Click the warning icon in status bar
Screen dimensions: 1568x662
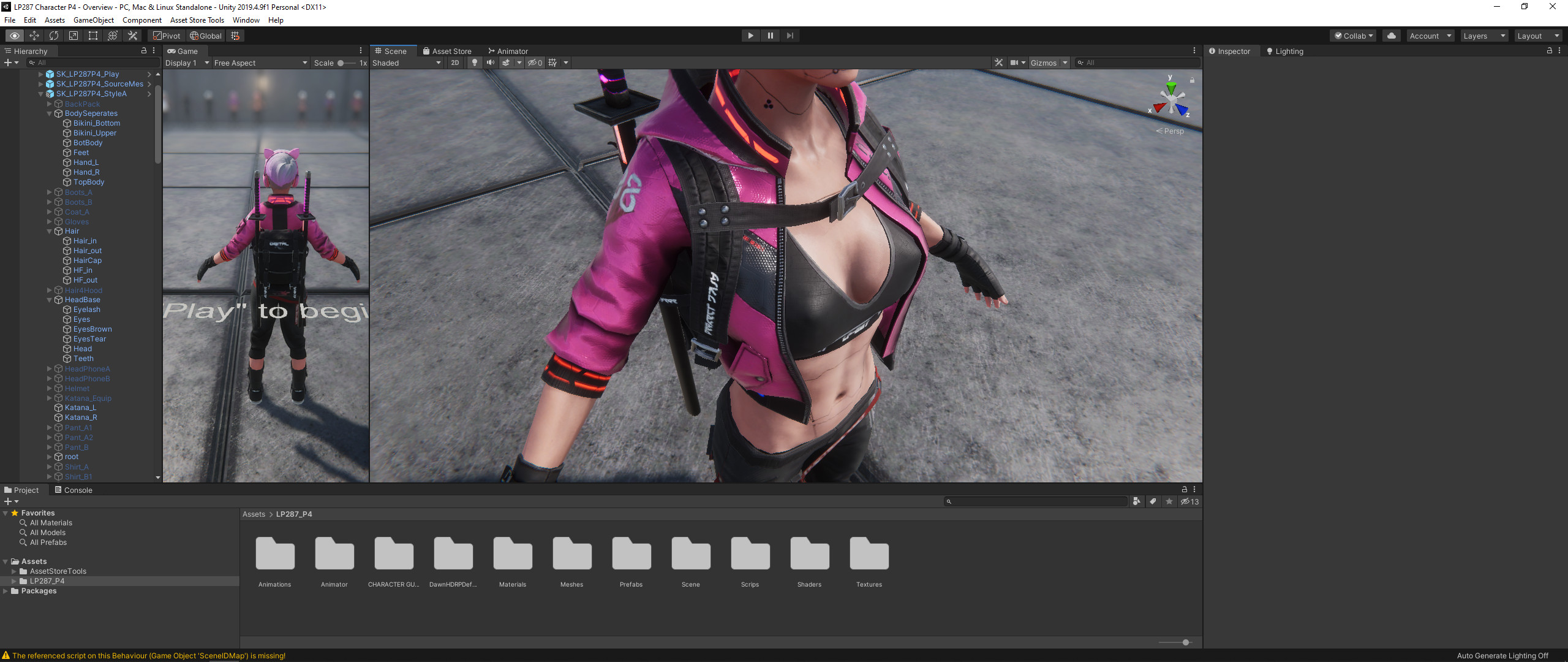pyautogui.click(x=6, y=655)
